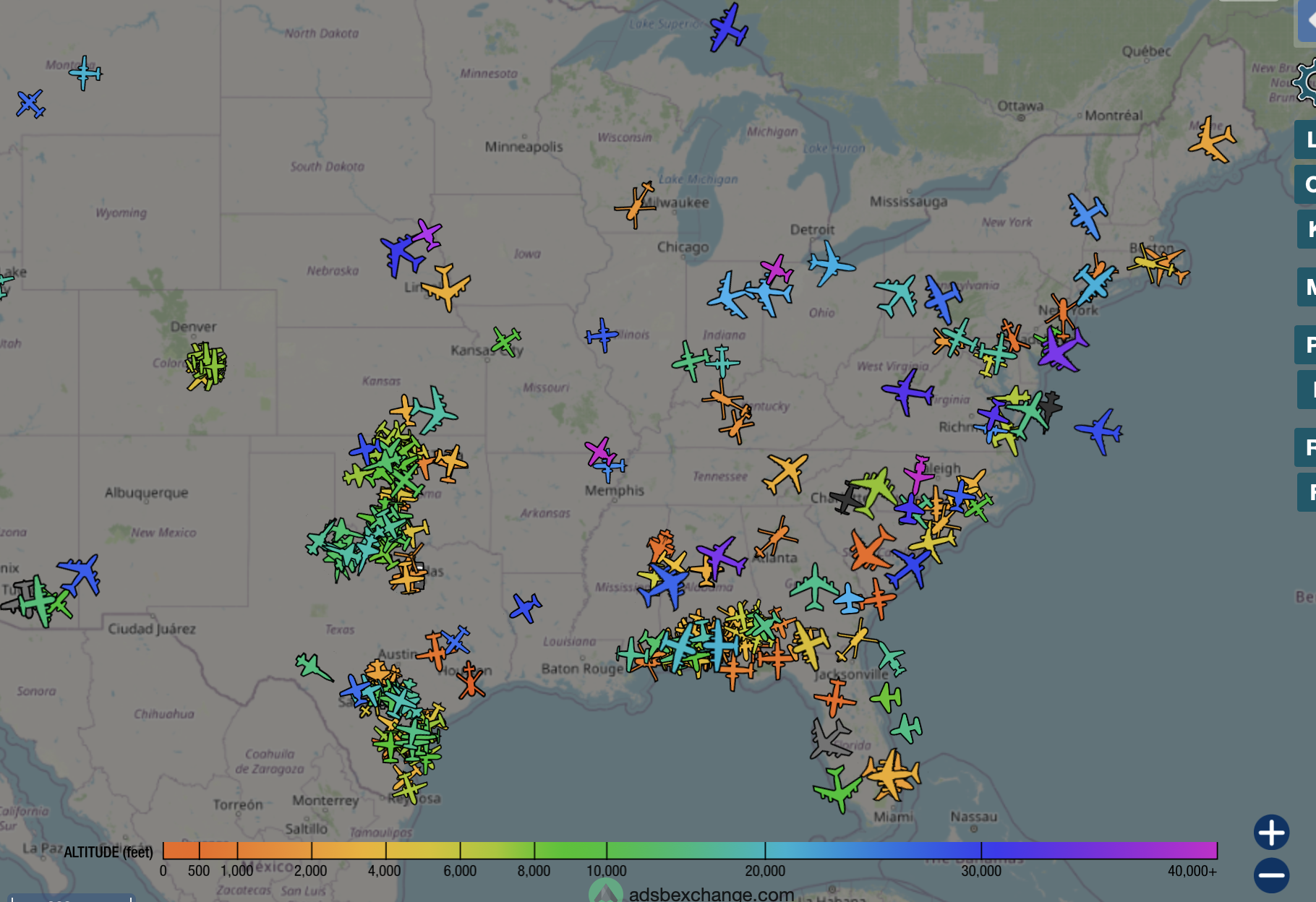Select the purple aircraft over Alabama
The image size is (1316, 902).
coord(720,557)
